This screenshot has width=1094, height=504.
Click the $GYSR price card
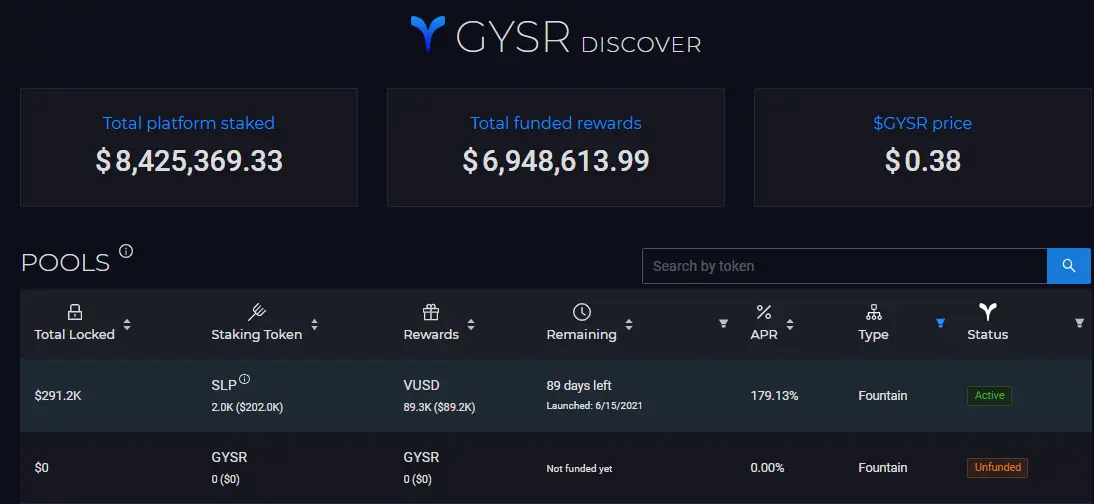tap(923, 147)
